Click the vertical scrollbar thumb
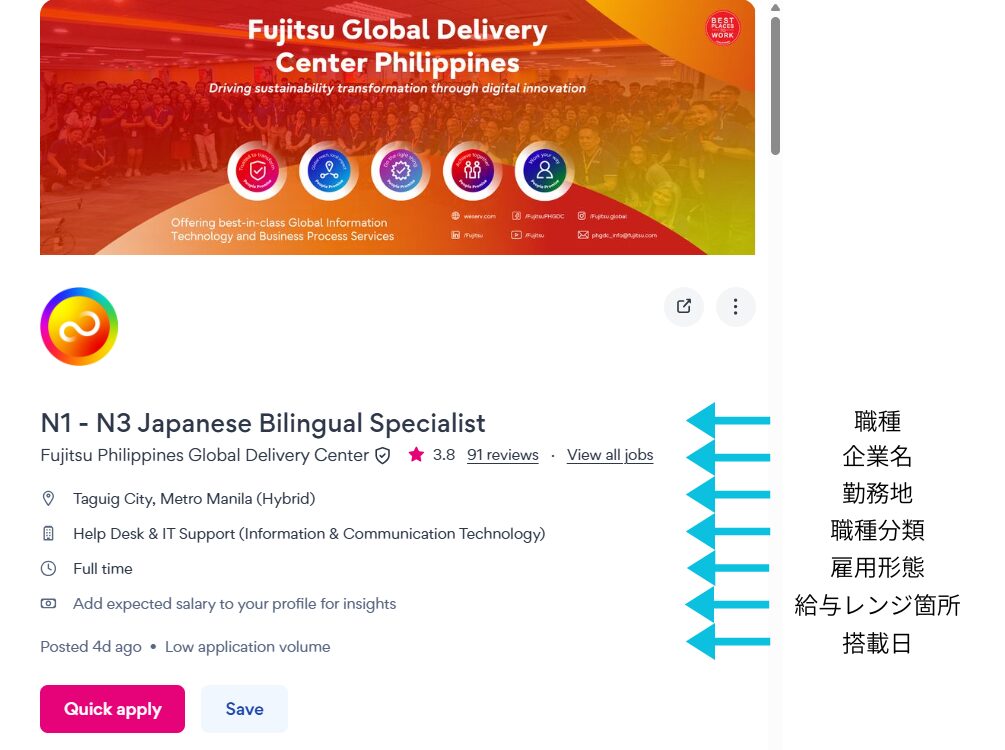 click(x=775, y=85)
